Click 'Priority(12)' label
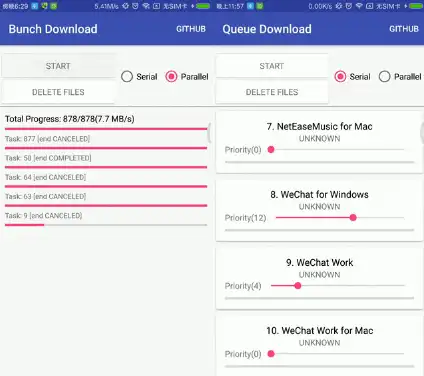Image resolution: width=424 pixels, height=376 pixels. coord(245,218)
